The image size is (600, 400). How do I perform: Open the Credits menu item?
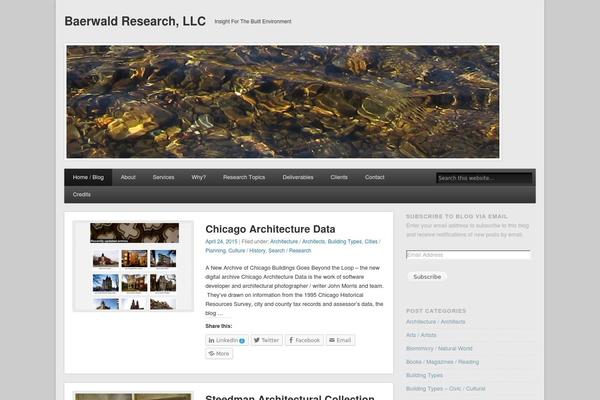tap(82, 194)
